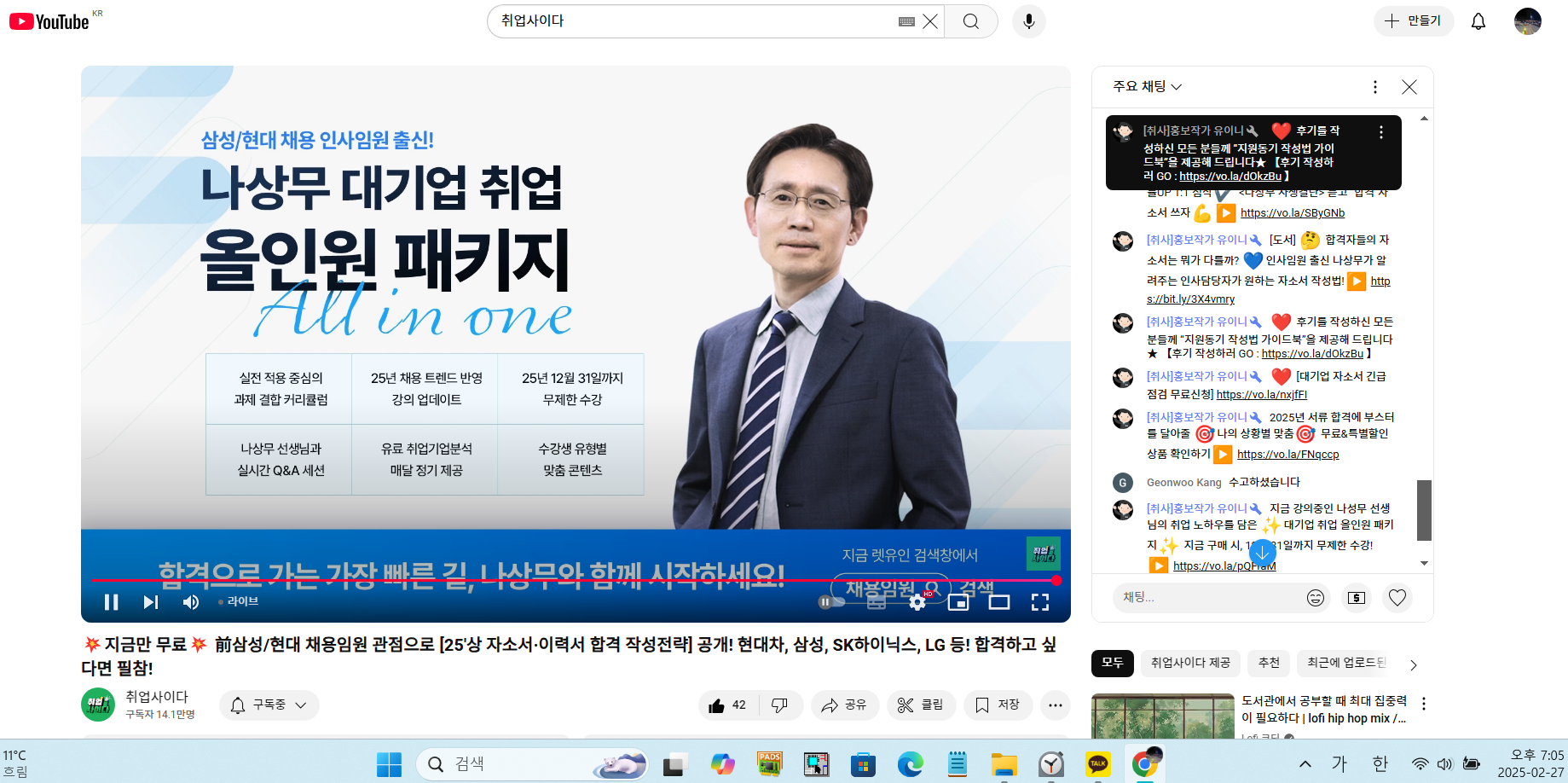Image resolution: width=1568 pixels, height=783 pixels.
Task: Open Super Chat purchase icon
Action: [x=1357, y=598]
